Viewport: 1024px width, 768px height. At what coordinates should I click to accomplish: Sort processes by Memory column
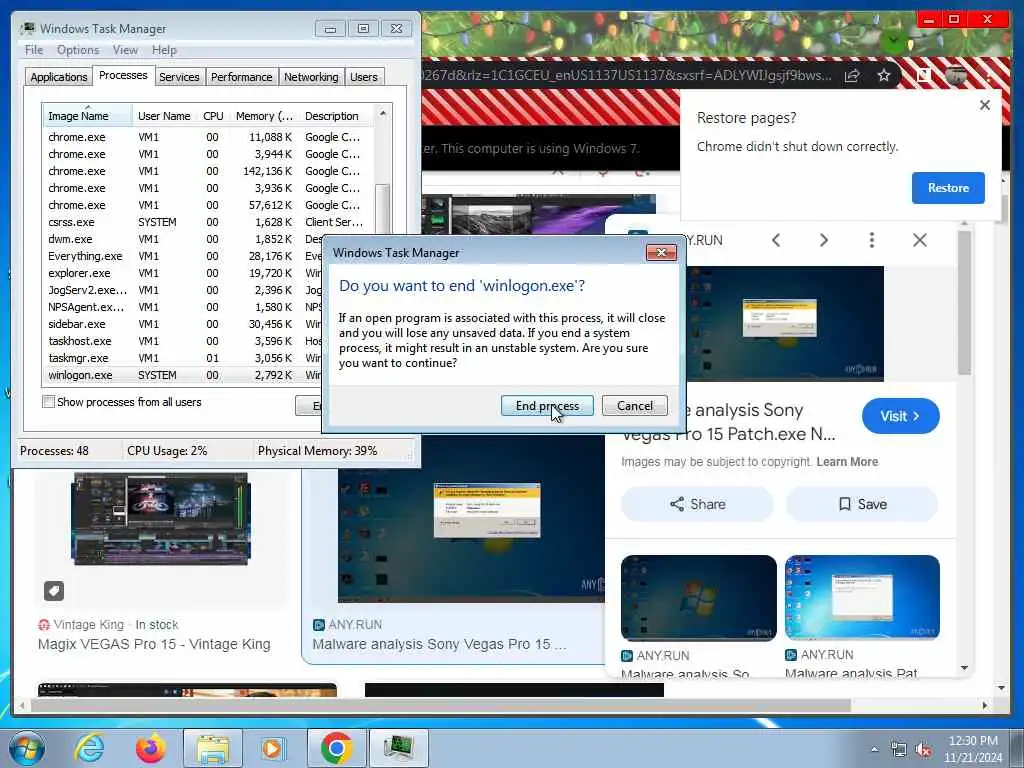click(x=264, y=116)
